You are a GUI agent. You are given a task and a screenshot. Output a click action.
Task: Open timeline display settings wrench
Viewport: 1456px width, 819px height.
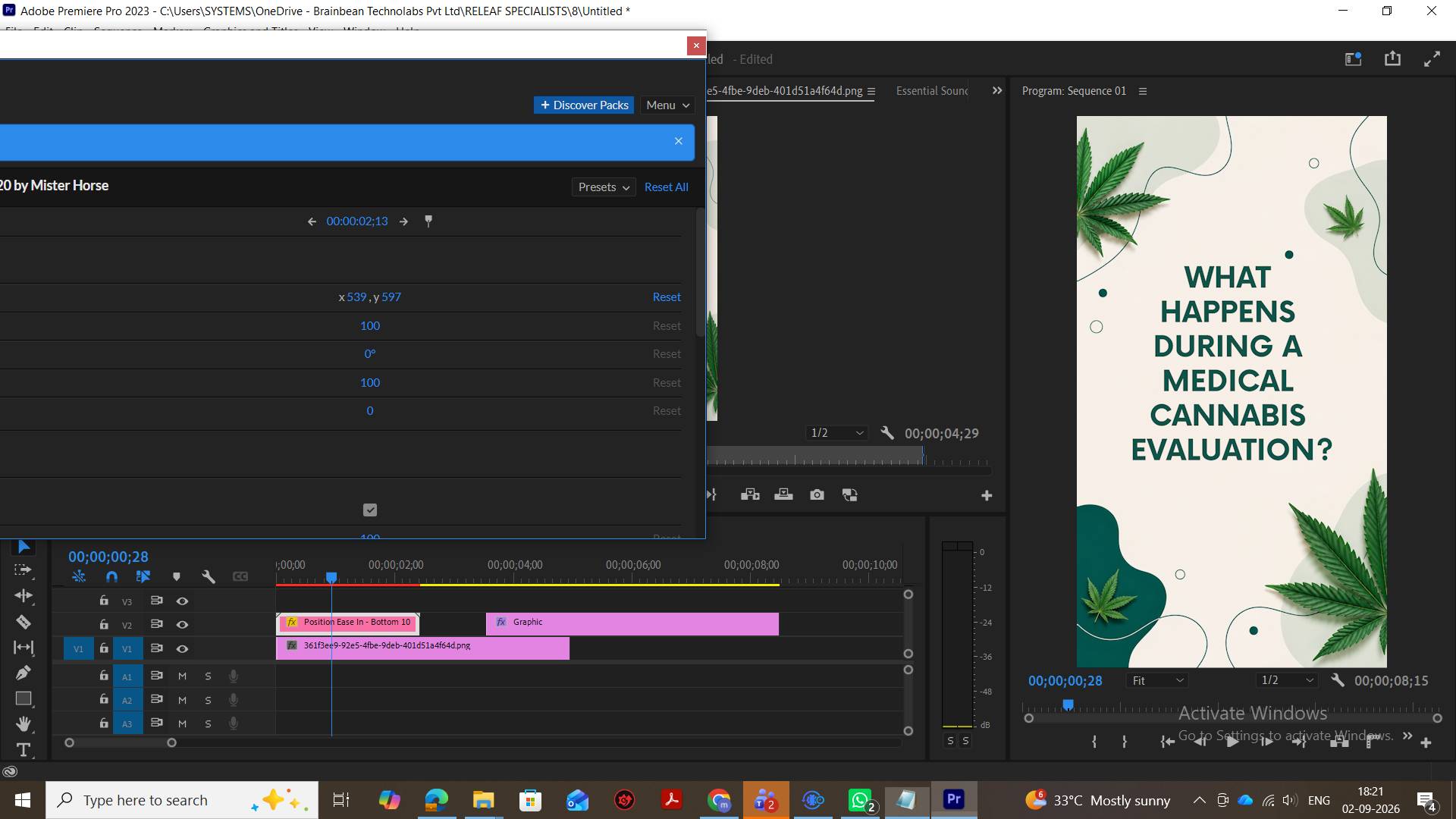[209, 577]
